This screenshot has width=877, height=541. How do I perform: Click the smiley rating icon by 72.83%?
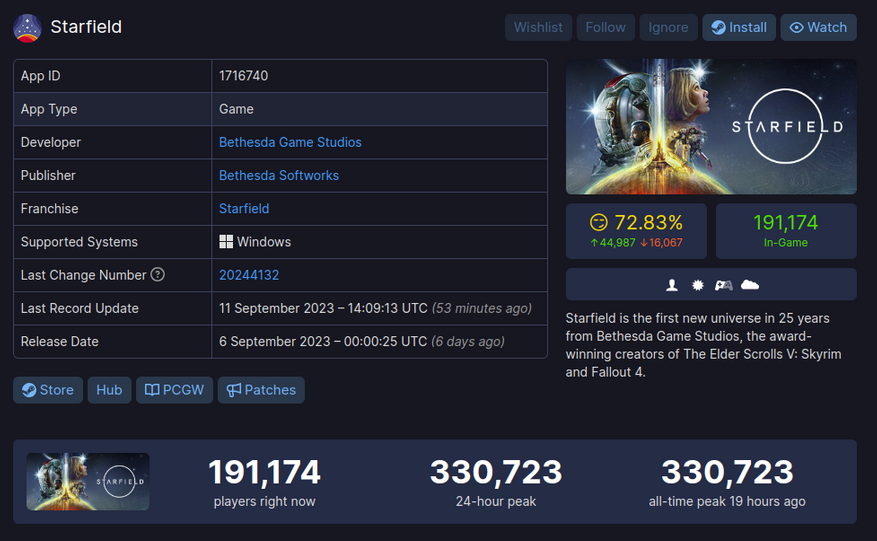598,223
